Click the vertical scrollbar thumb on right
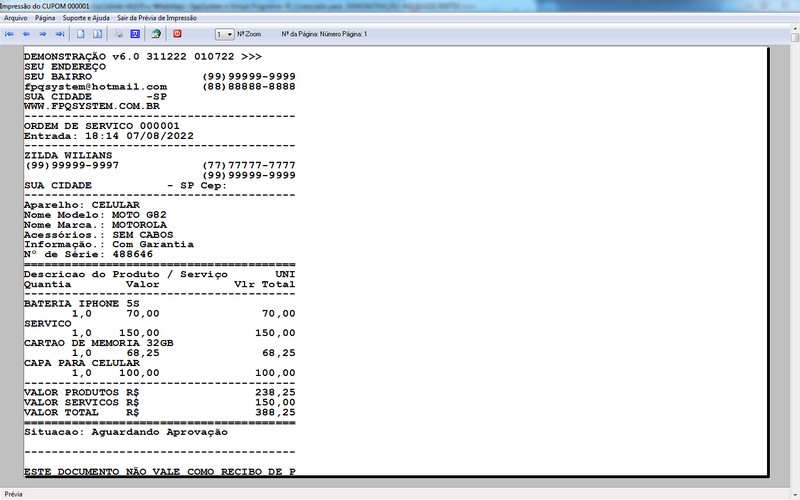The width and height of the screenshot is (800, 500). 795,38
